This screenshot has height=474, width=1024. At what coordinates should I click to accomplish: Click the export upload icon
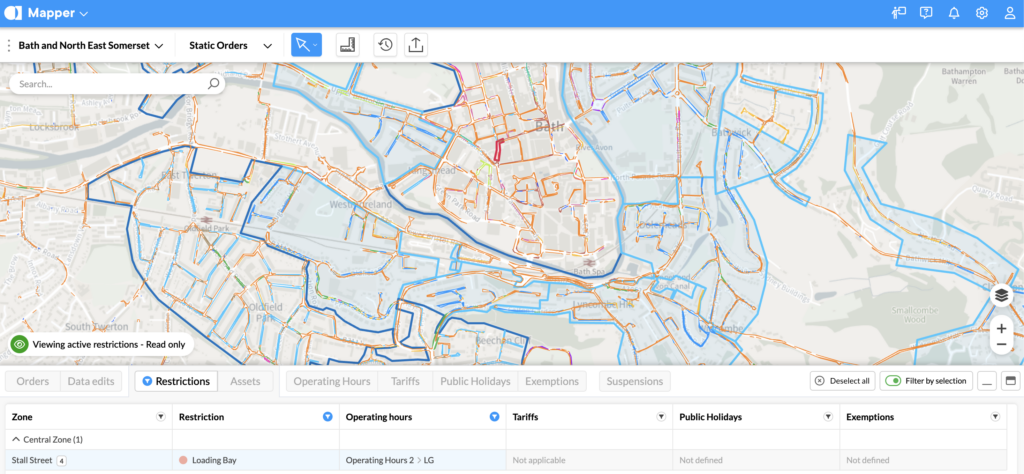[x=416, y=45]
